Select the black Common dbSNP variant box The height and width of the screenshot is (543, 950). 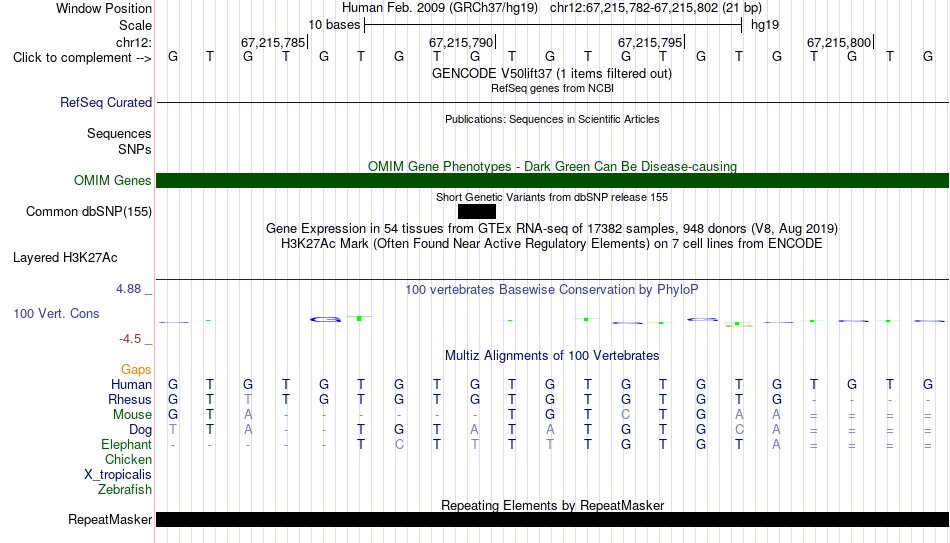pos(477,212)
